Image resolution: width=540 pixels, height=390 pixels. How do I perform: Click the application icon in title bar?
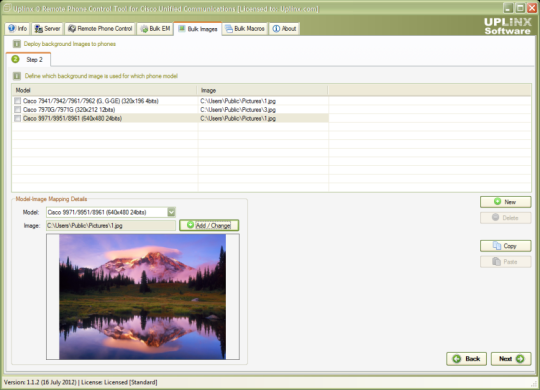(x=7, y=8)
